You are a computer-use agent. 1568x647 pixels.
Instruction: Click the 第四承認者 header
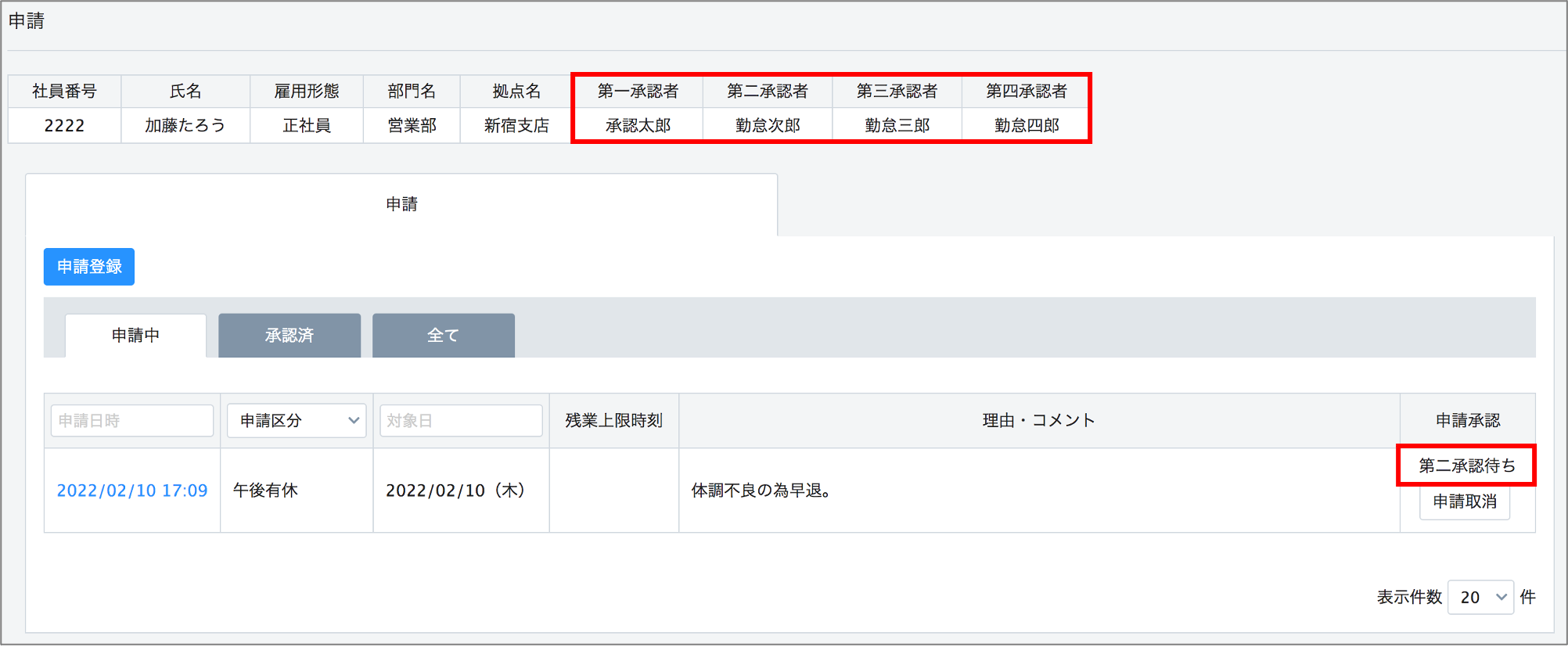(x=1027, y=92)
